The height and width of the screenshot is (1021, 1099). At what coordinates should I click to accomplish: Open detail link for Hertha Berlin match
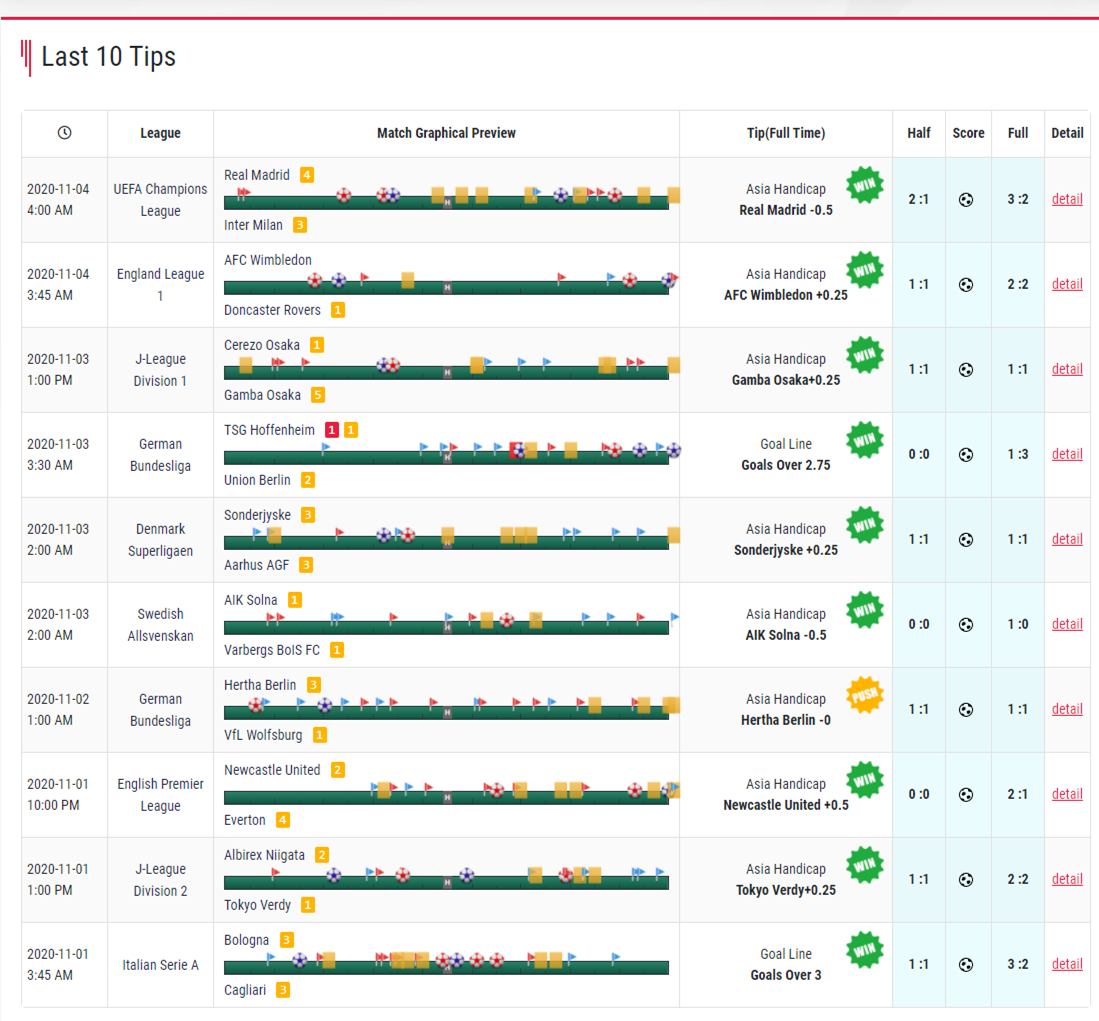click(1067, 709)
